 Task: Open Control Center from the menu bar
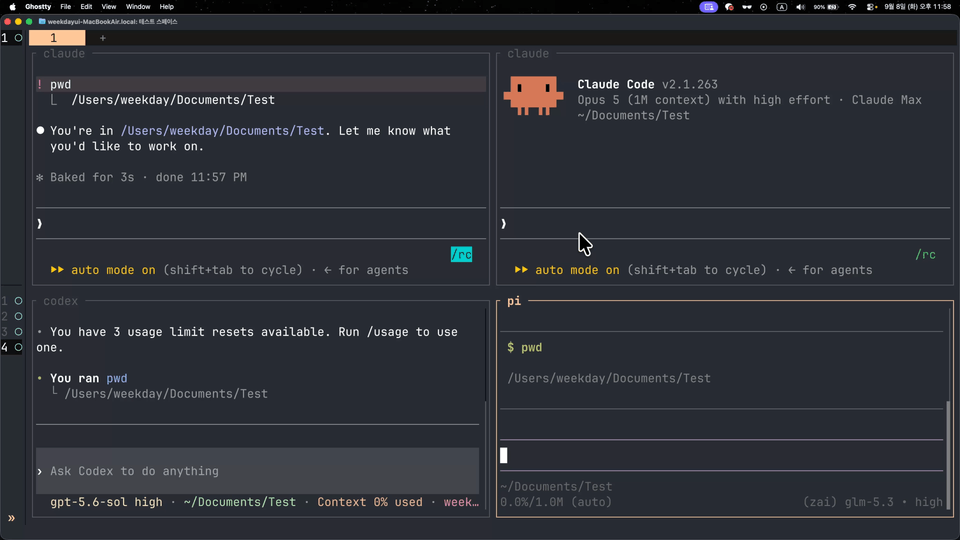(872, 7)
